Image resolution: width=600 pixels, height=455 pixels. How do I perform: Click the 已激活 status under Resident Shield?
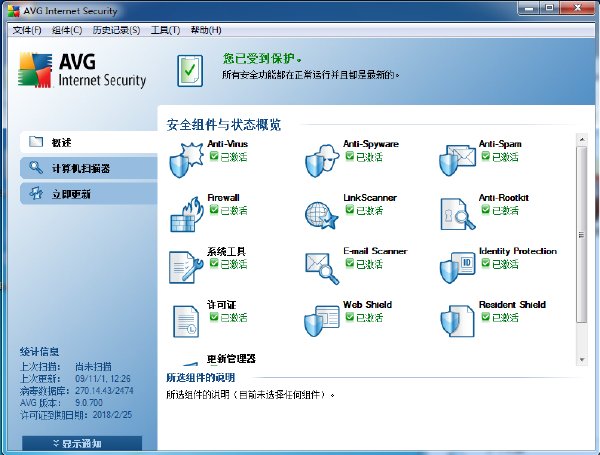click(505, 317)
